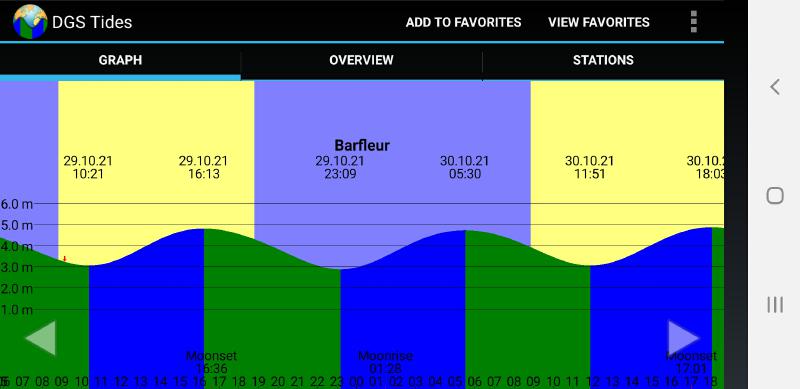Screen dimensions: 800x389
Task: Tap the small red current-time marker
Action: tap(65, 259)
